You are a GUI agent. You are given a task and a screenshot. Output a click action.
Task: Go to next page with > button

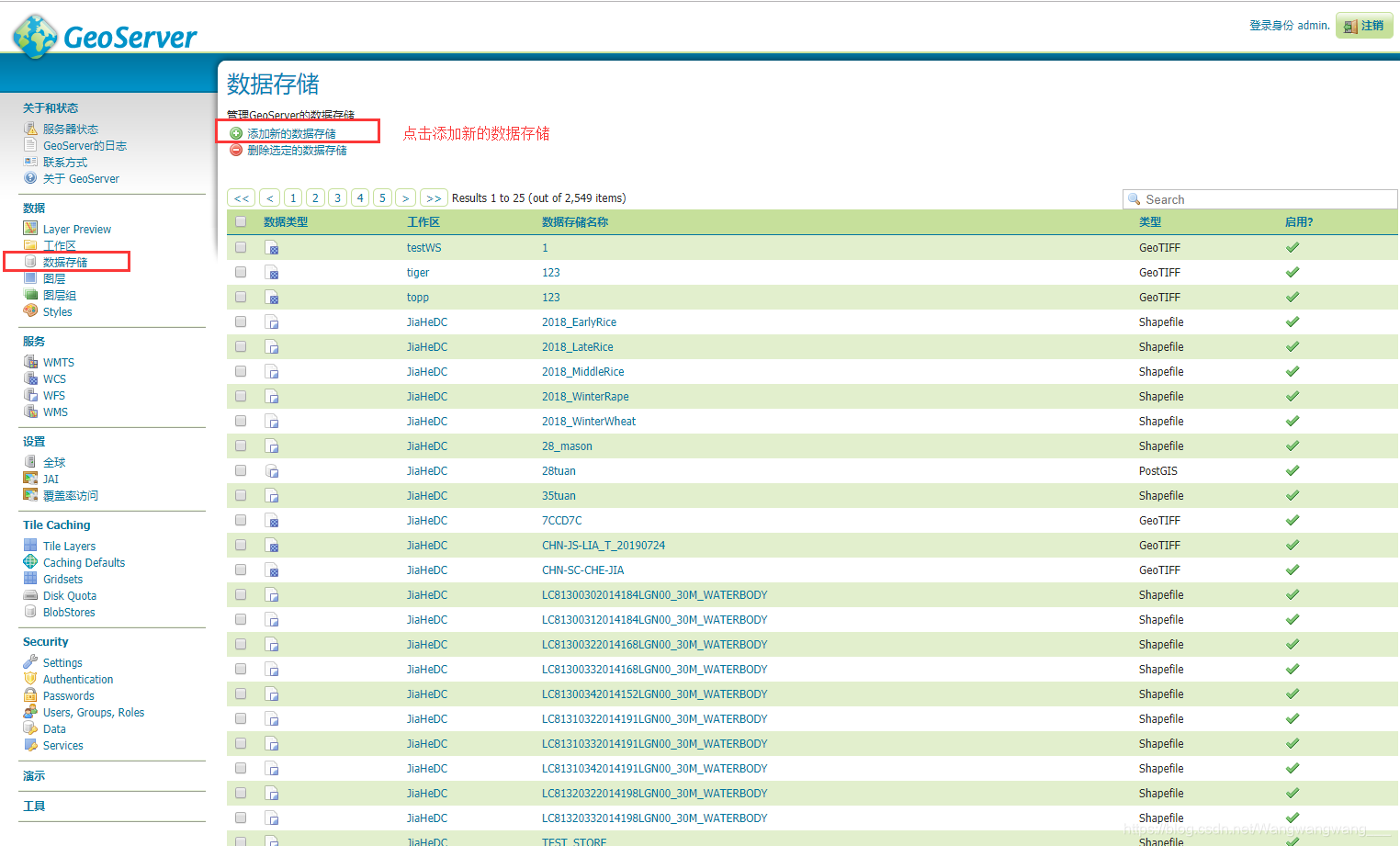click(x=405, y=197)
